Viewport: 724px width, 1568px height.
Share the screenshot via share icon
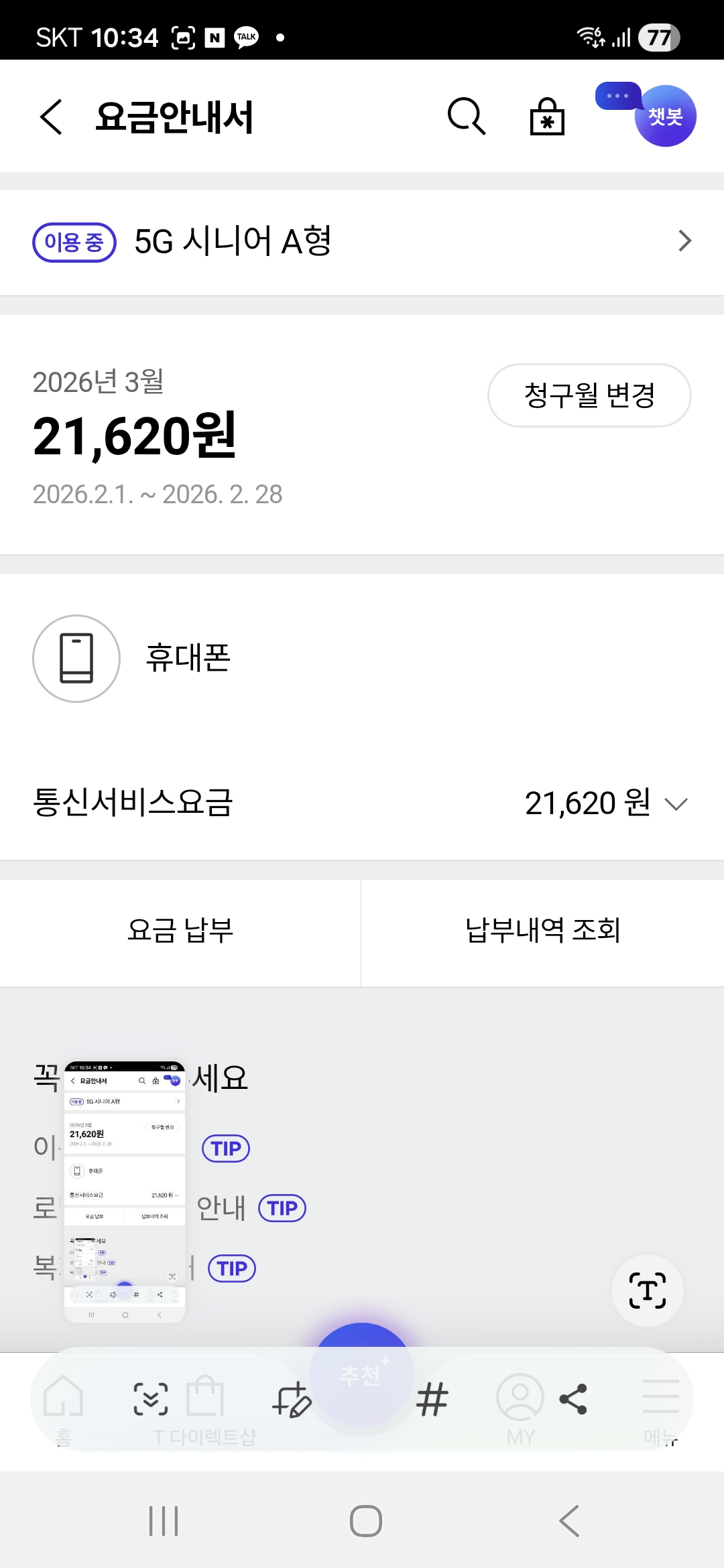573,1399
